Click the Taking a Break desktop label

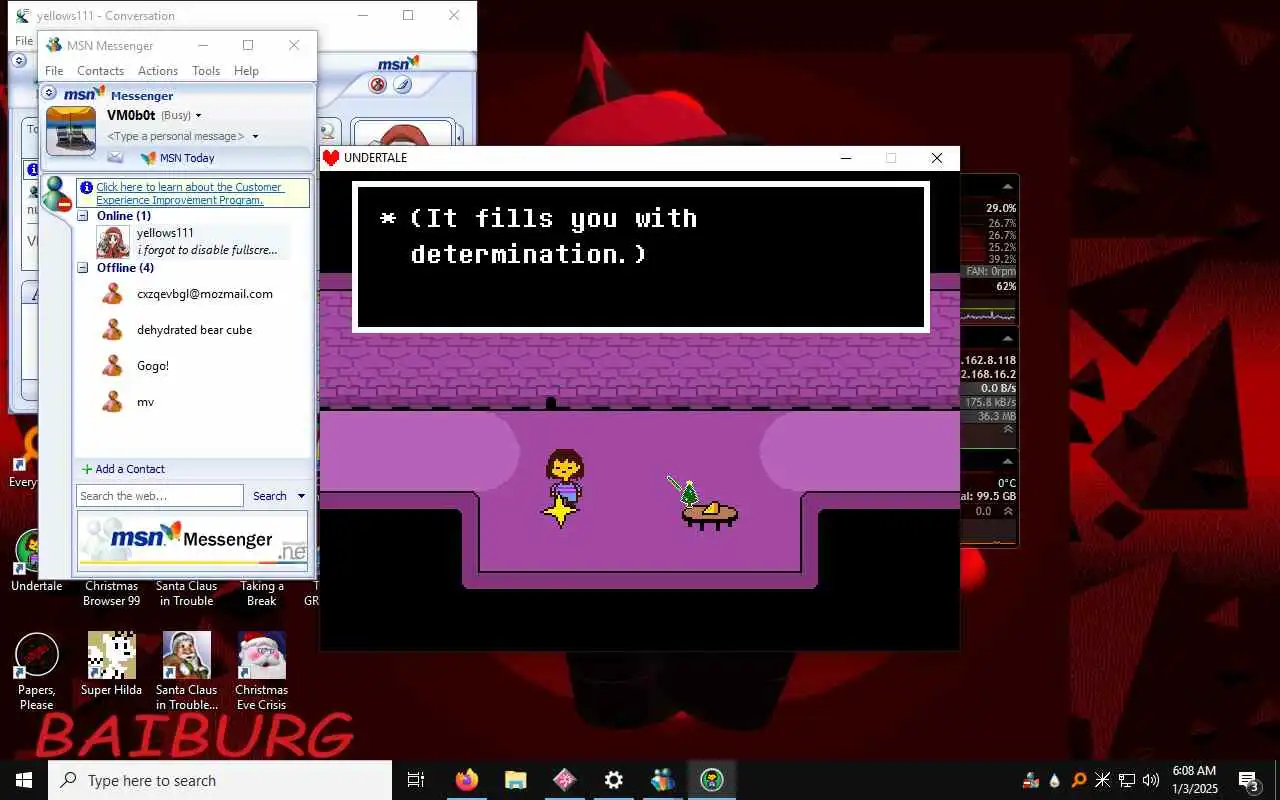coord(261,594)
